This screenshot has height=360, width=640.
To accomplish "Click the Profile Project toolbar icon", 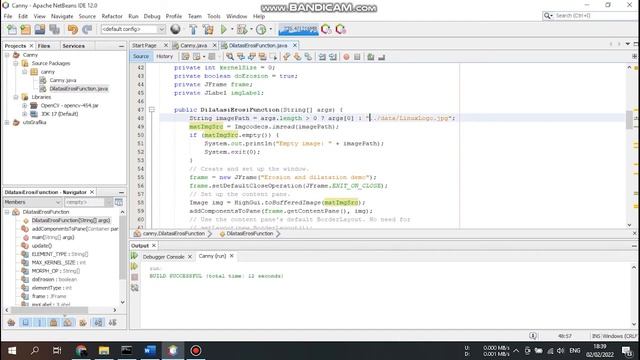I will [261, 29].
